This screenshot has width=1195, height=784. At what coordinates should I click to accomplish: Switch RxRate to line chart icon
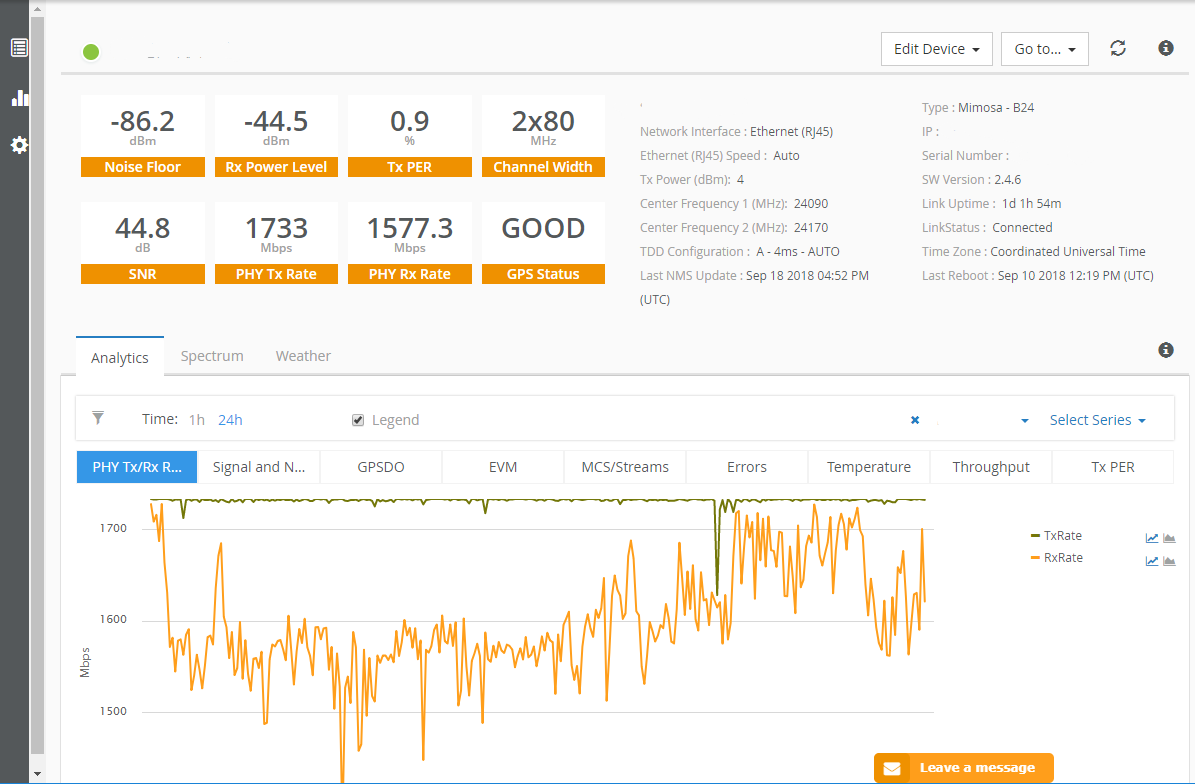(x=1152, y=561)
